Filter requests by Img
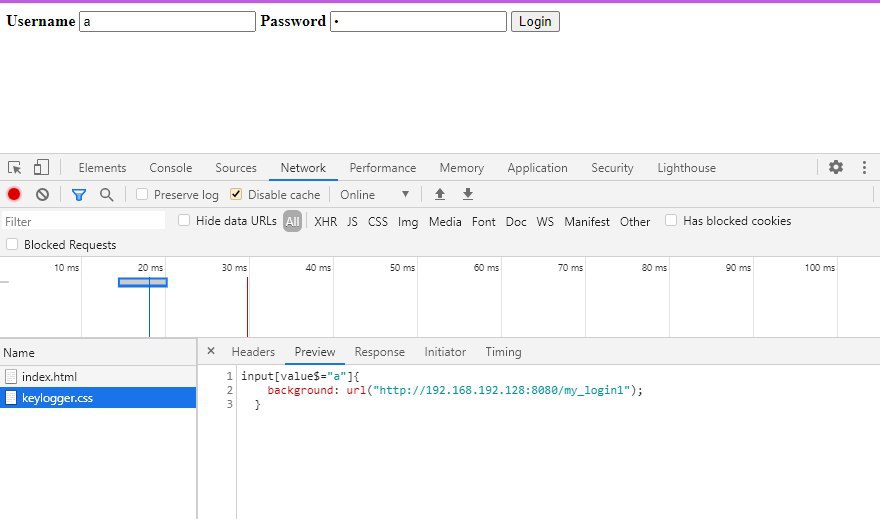 pos(408,222)
